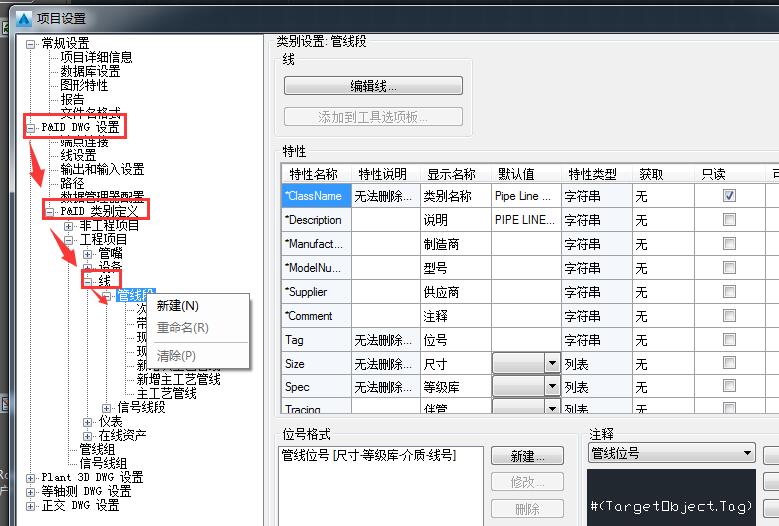Select the 项目详细信息 tree item
This screenshot has width=779, height=526.
(x=96, y=57)
